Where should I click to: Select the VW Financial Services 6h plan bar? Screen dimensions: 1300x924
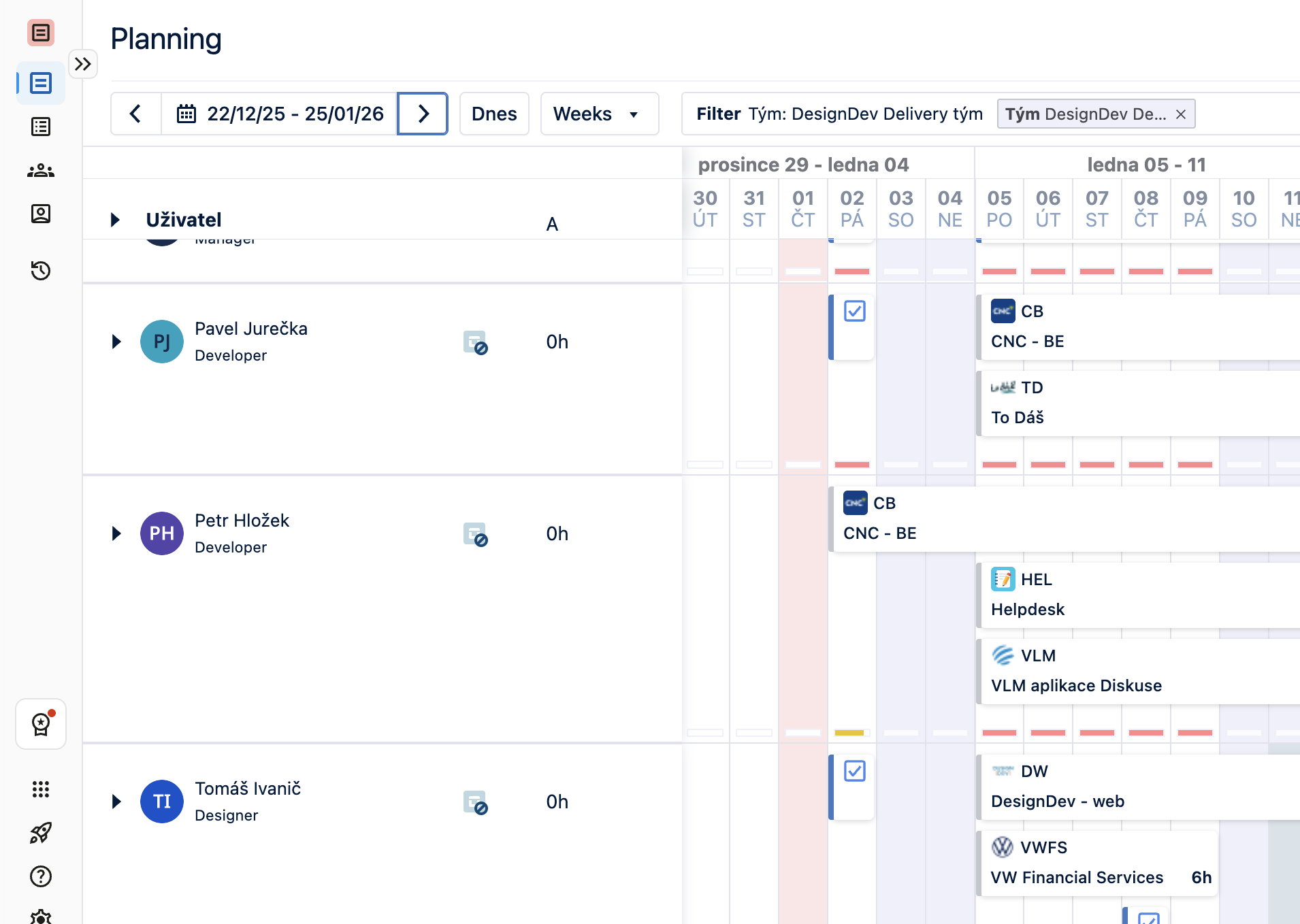(1097, 863)
